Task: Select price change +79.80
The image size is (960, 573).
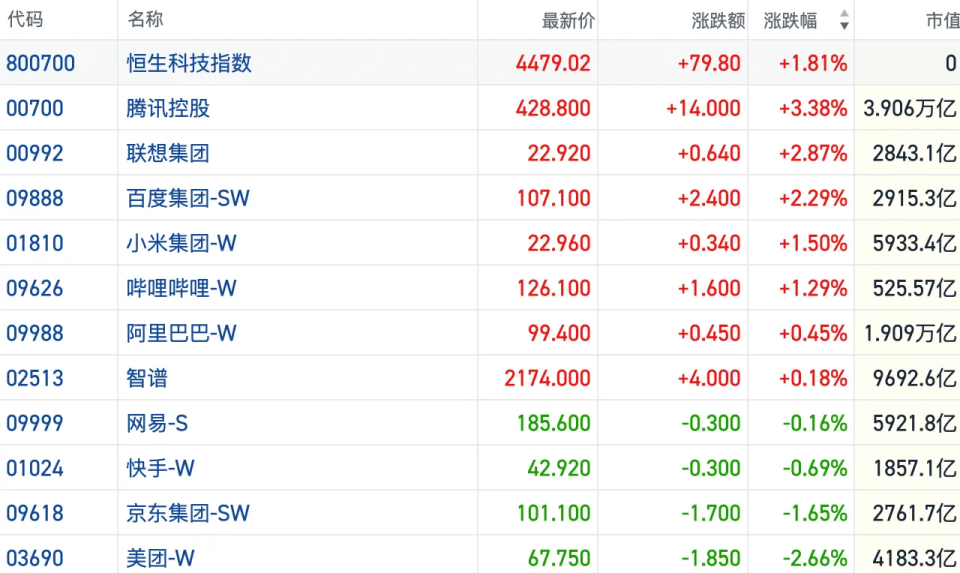Action: coord(709,63)
